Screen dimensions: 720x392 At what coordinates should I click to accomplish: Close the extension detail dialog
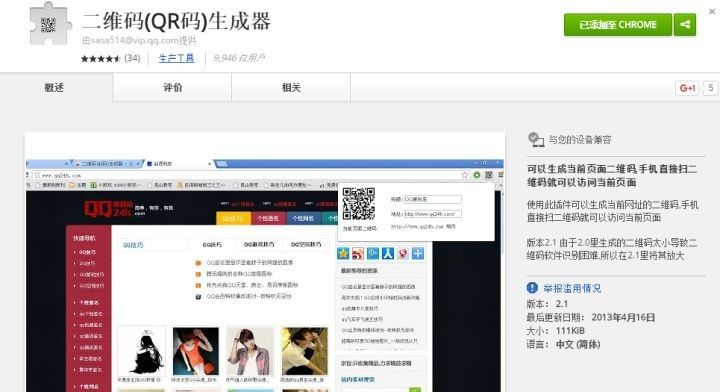pyautogui.click(x=712, y=11)
